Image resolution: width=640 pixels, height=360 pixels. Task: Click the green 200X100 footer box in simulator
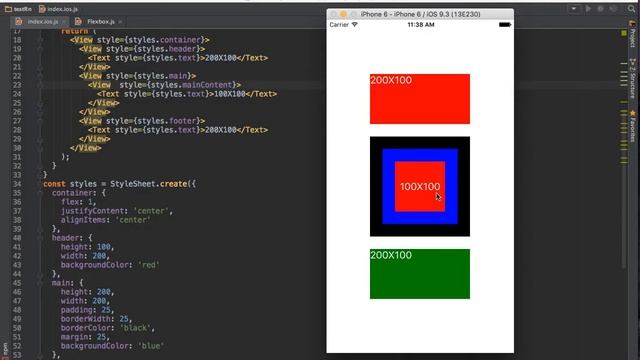point(420,274)
